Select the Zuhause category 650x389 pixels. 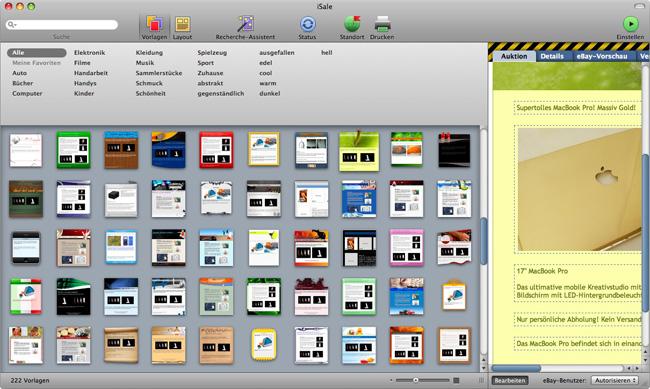tap(210, 73)
